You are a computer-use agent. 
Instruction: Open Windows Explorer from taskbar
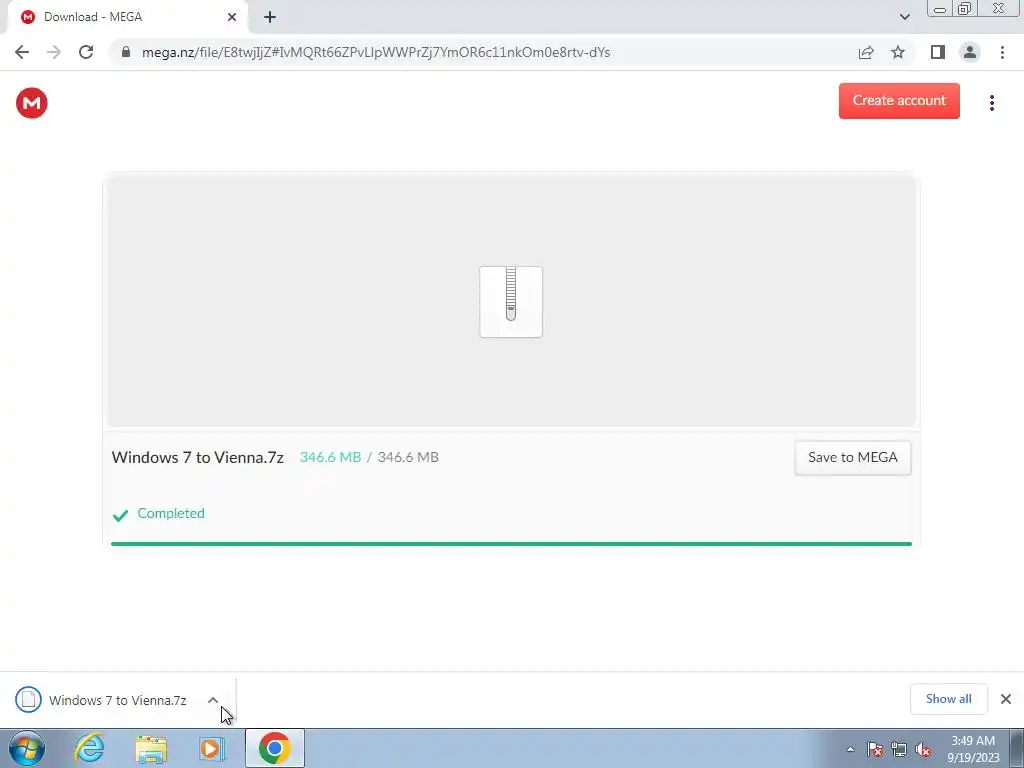click(x=151, y=749)
